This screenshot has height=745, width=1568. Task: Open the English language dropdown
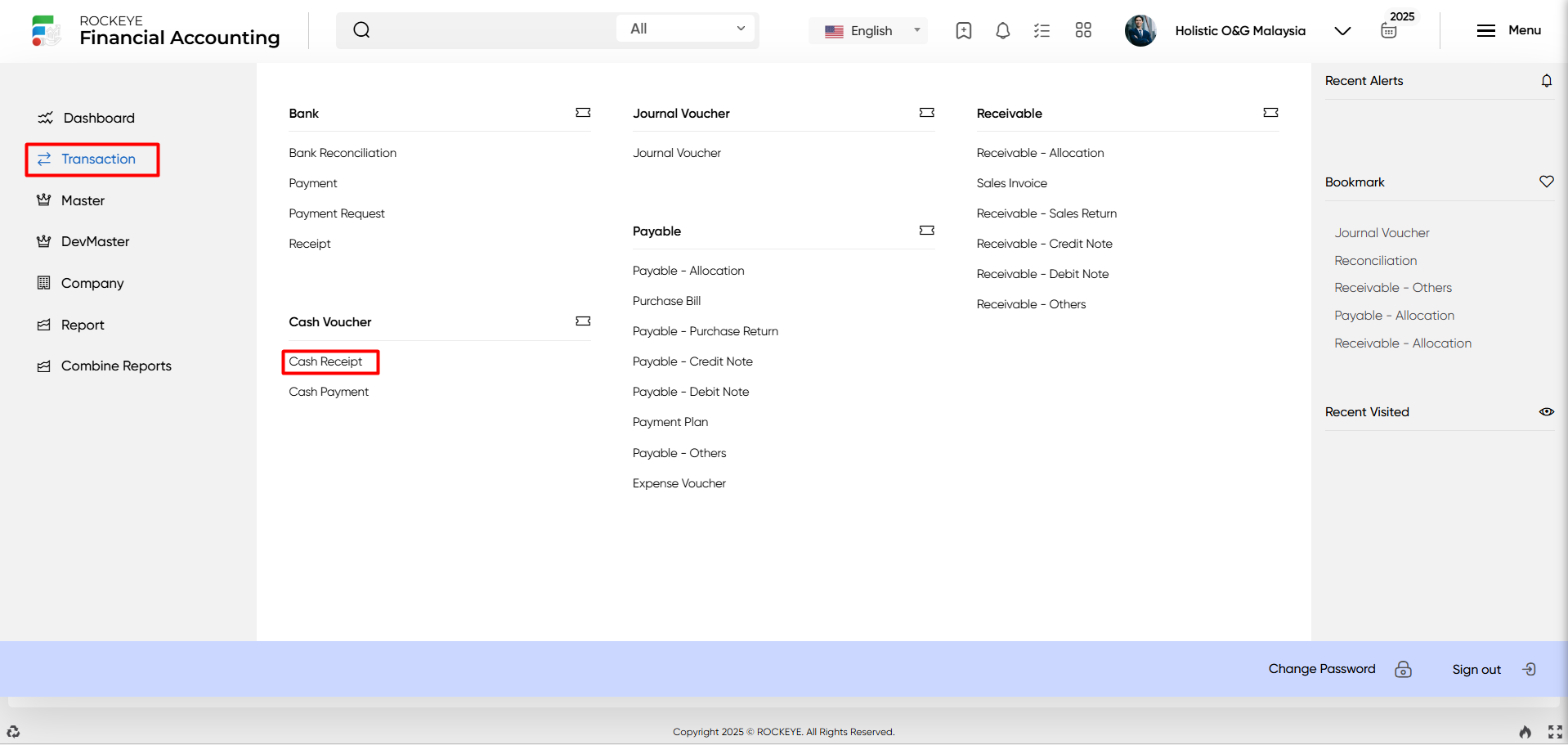pyautogui.click(x=868, y=31)
